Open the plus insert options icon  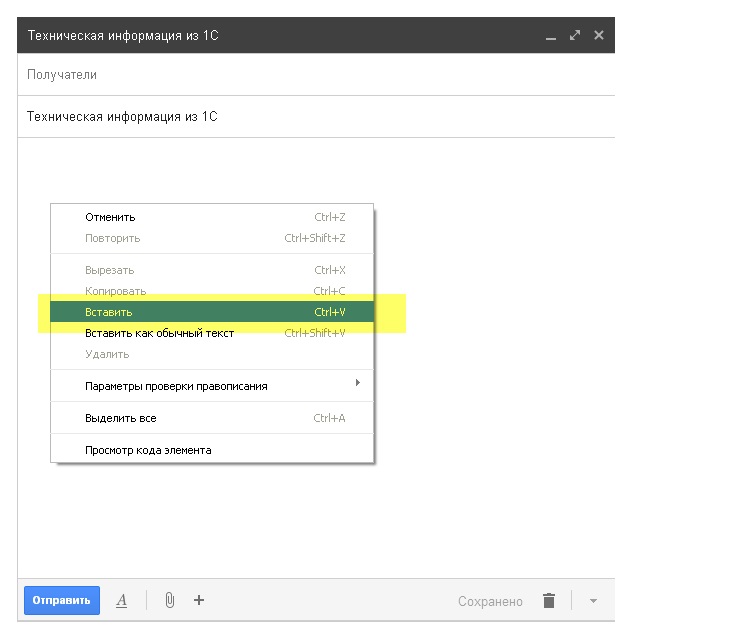tap(199, 600)
